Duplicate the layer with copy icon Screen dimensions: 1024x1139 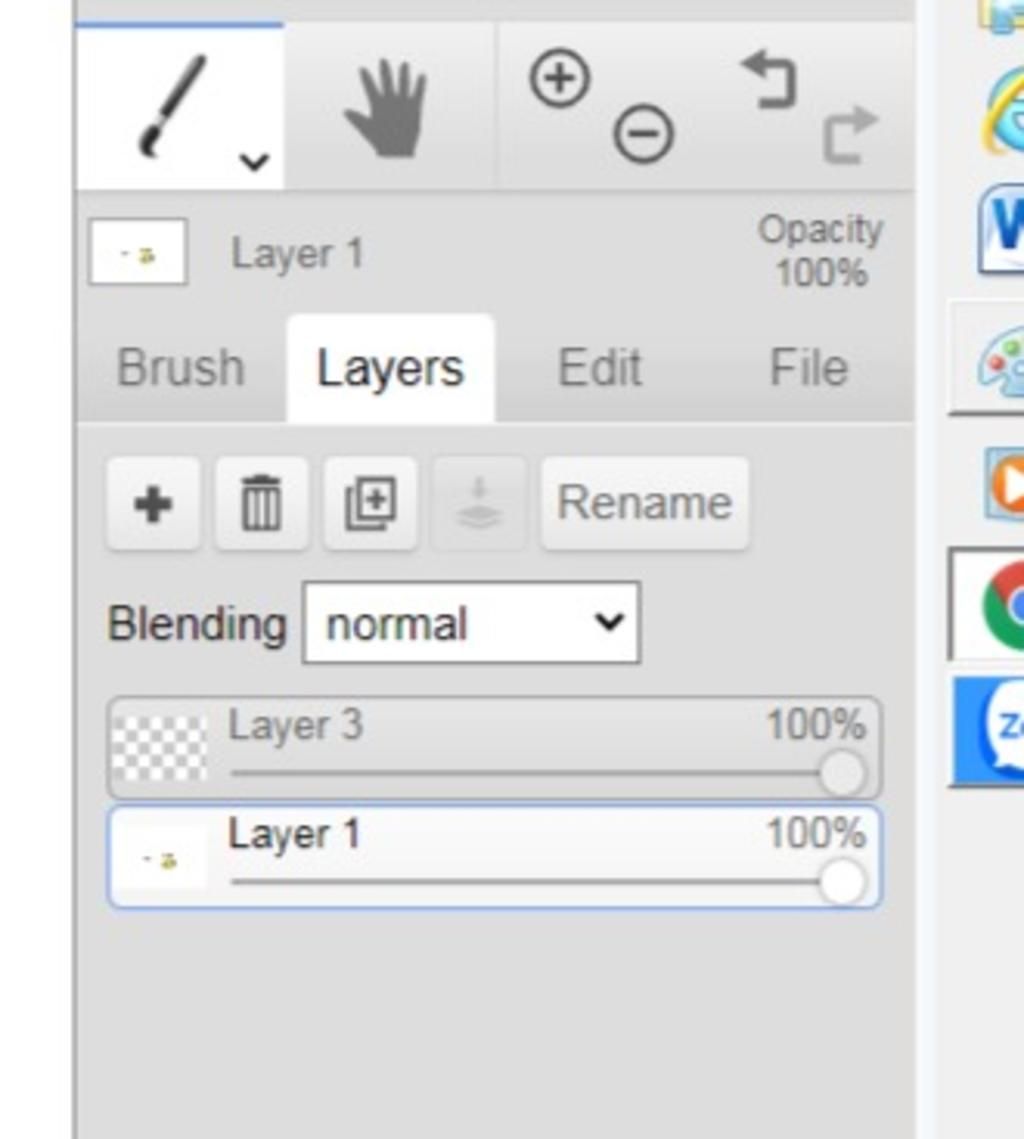pos(370,503)
